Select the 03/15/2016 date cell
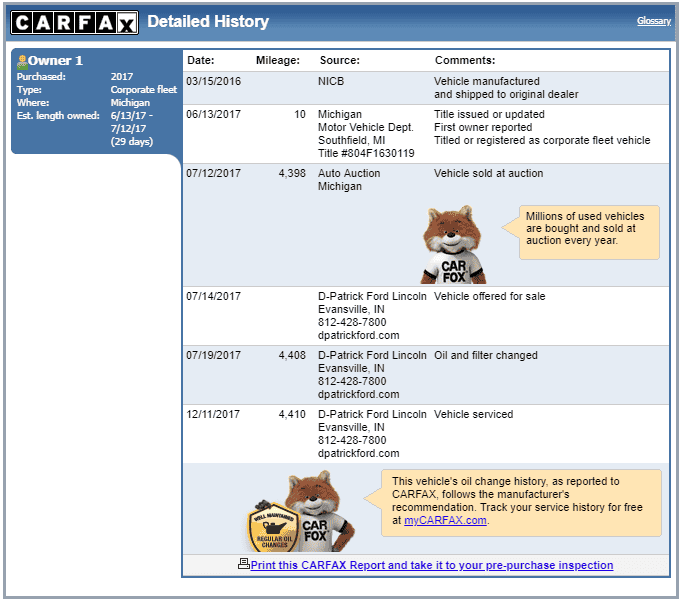This screenshot has height=603, width=682. click(x=213, y=81)
